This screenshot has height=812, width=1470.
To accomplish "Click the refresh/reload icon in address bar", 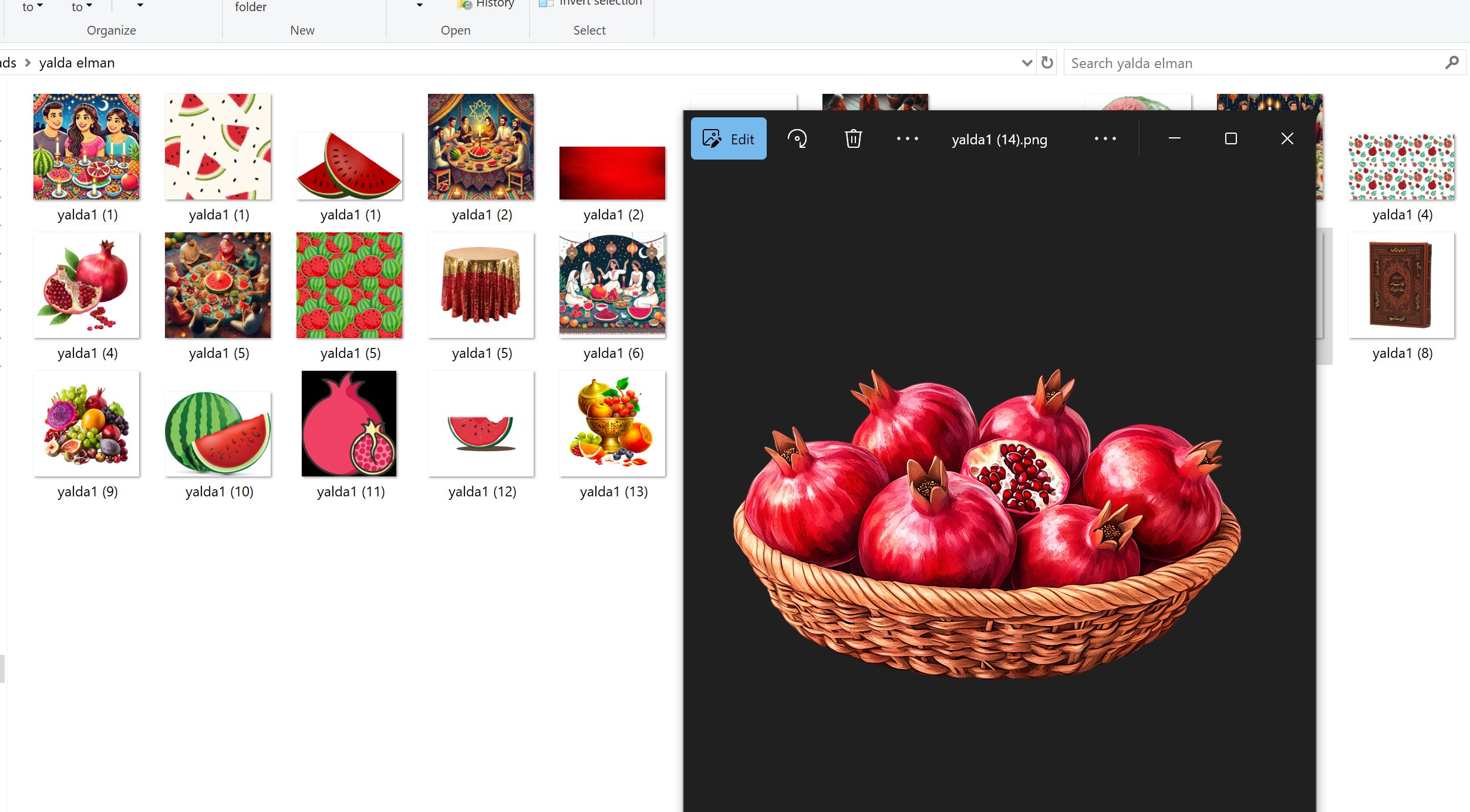I will coord(1047,62).
